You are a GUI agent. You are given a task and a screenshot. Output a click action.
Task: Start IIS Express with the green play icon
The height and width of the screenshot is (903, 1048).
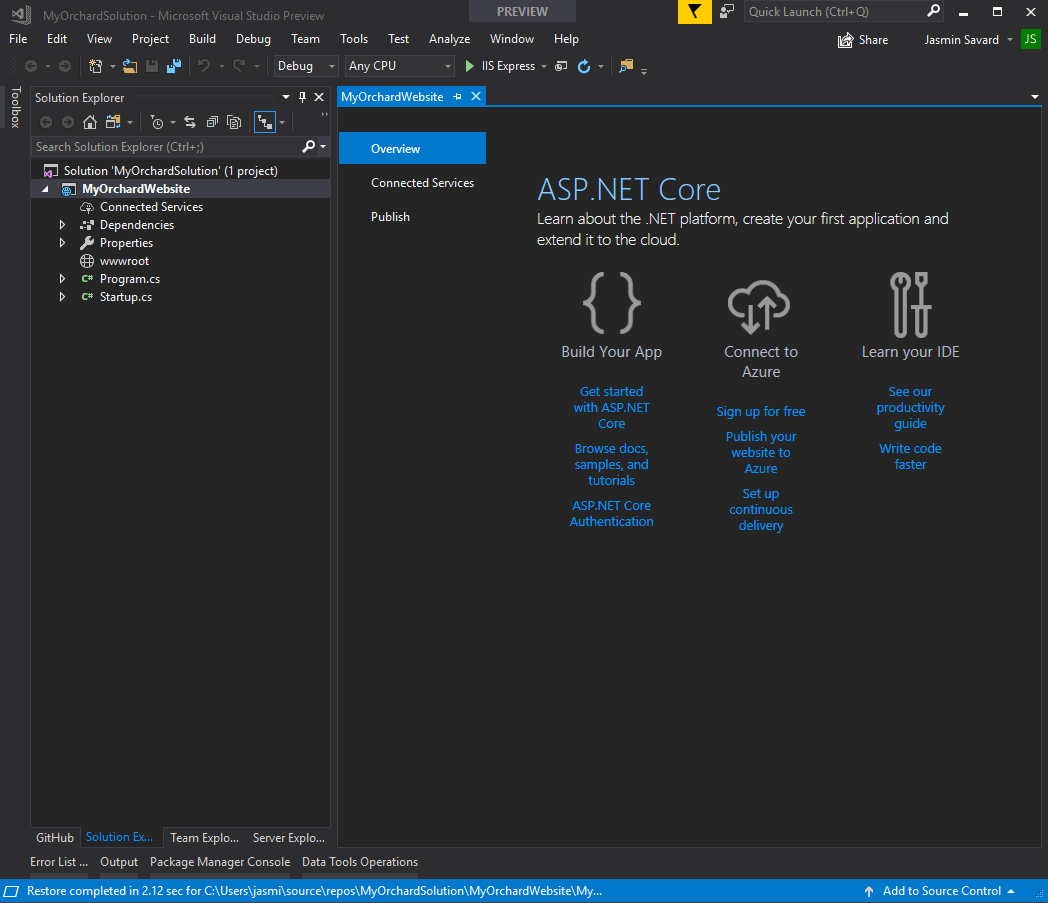[469, 66]
